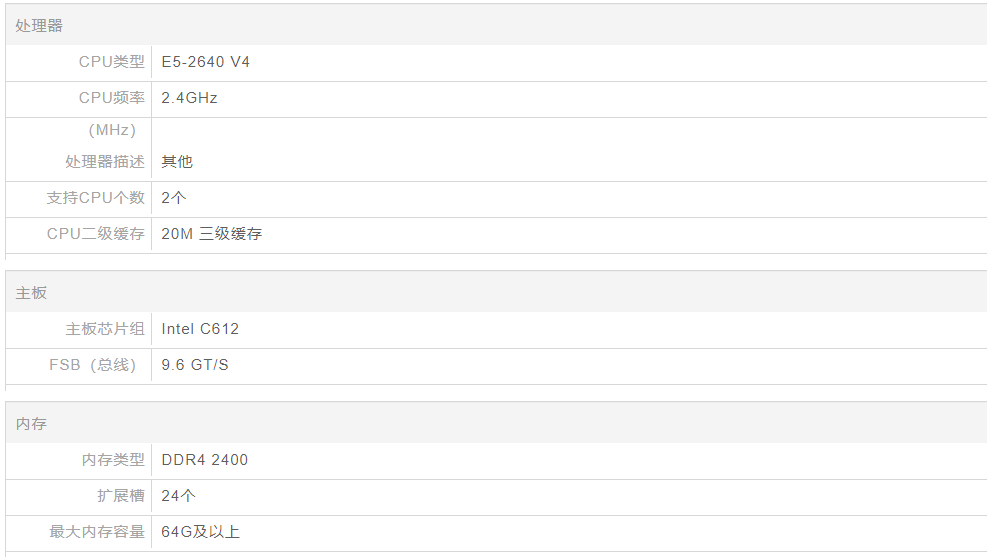Click the 9.6 GT/S bus value
The height and width of the screenshot is (557, 997).
coord(195,365)
